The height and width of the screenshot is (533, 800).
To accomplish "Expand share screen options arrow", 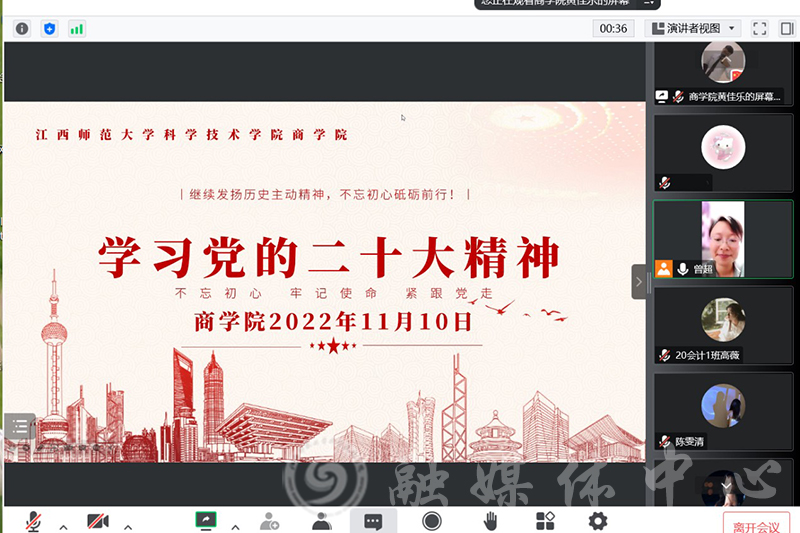I will (235, 527).
